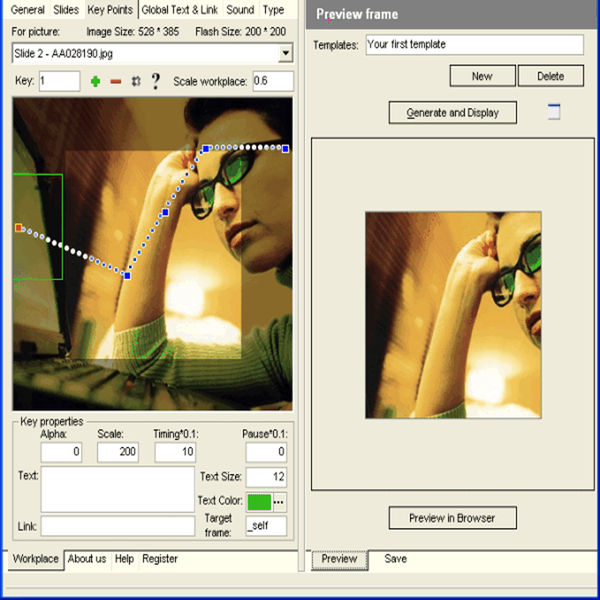Select the blue key point at right edge
The image size is (600, 600).
[285, 149]
